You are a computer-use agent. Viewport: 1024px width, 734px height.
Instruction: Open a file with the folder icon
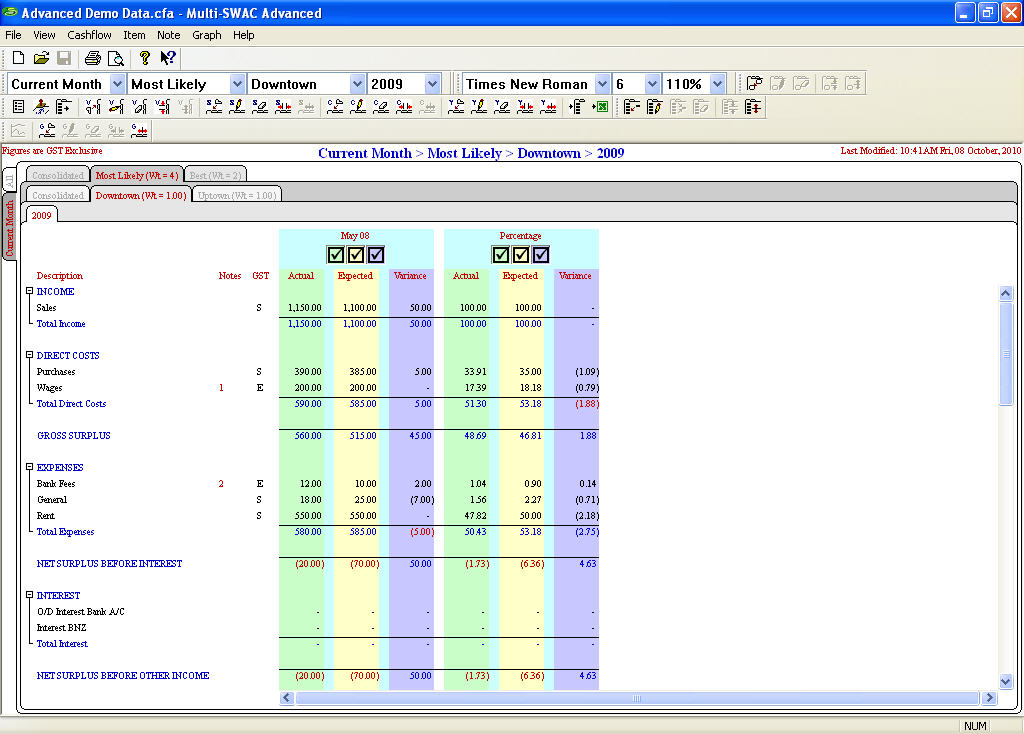pos(41,58)
